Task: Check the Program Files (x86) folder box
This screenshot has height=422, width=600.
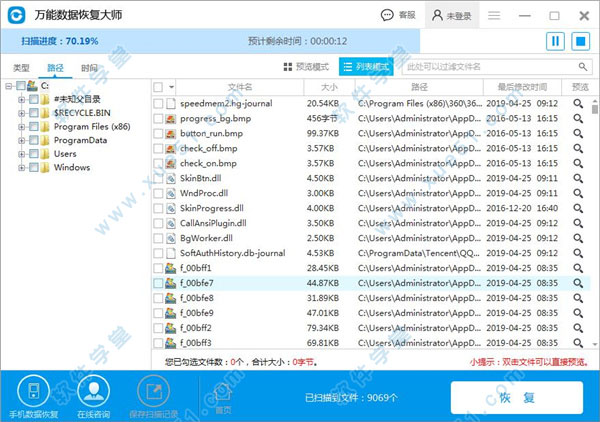Action: coord(34,127)
